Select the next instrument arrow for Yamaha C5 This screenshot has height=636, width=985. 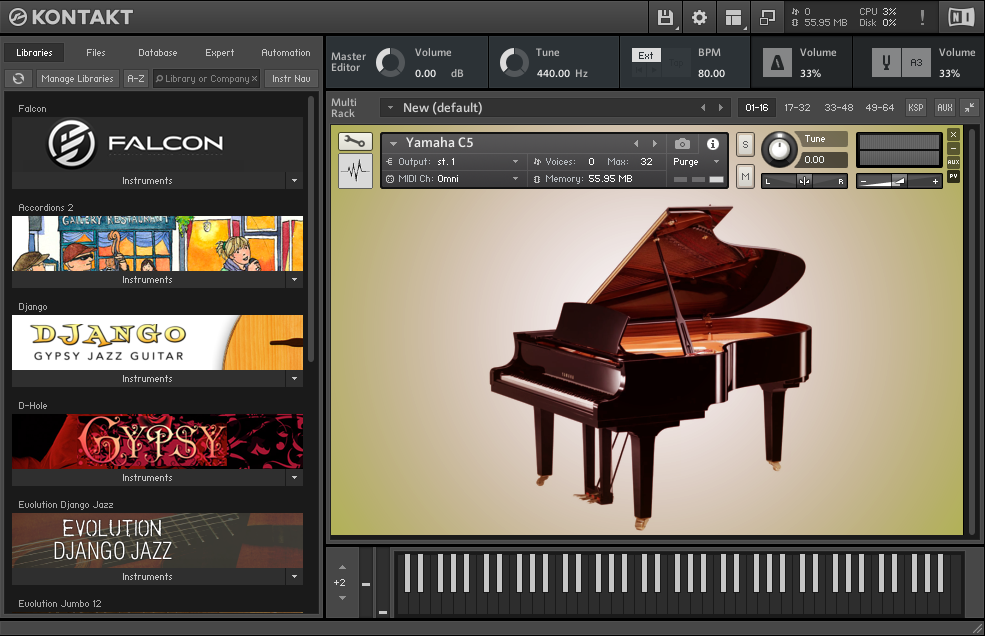click(x=655, y=143)
